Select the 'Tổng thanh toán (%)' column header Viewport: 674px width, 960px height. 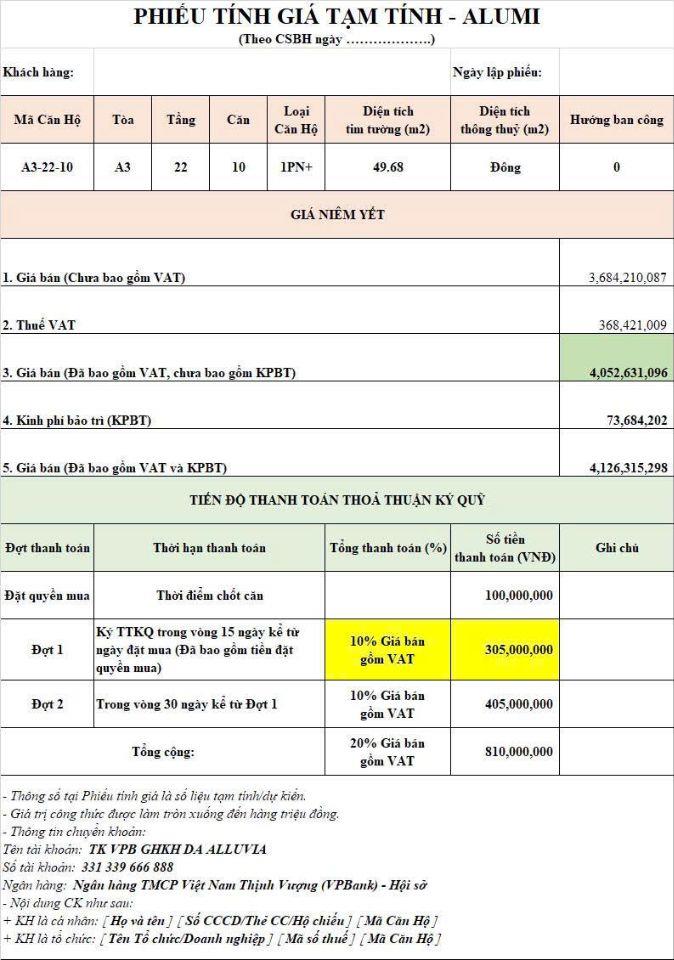pos(388,548)
